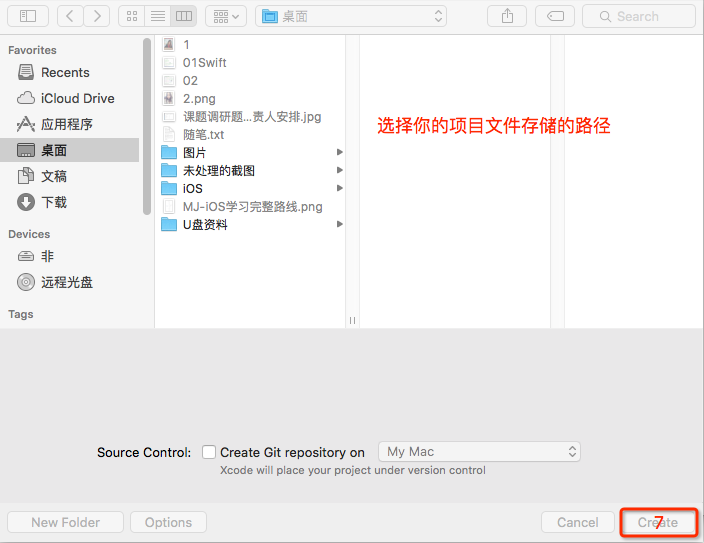Switch to column view
Viewport: 704px width, 543px height.
click(184, 17)
